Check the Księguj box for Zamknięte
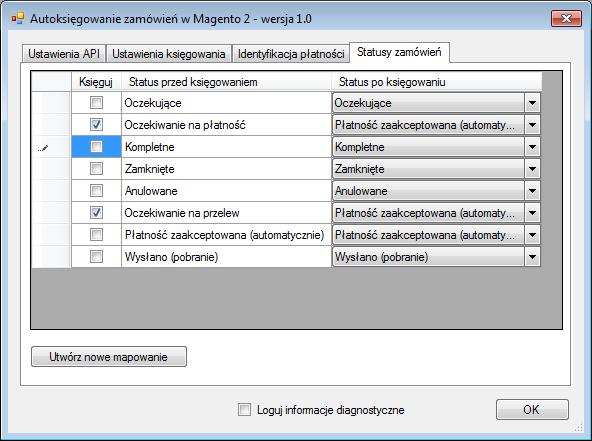 (x=96, y=168)
